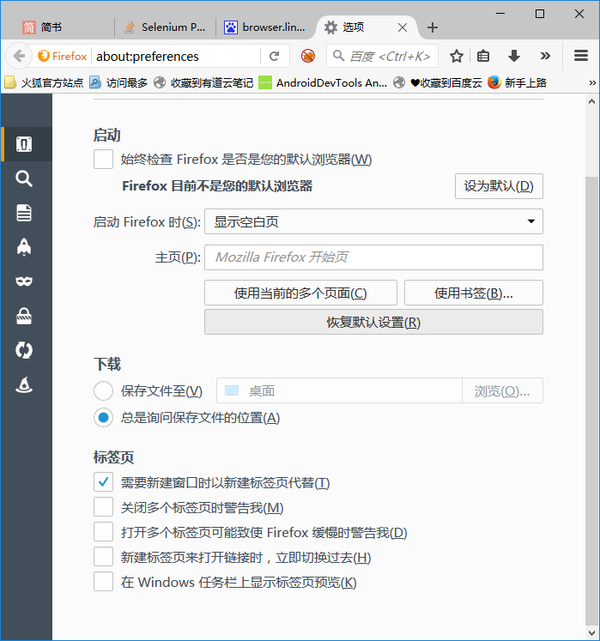The image size is (600, 641).
Task: Expand the 启动 Firefox 时 dropdown
Action: pyautogui.click(x=373, y=222)
